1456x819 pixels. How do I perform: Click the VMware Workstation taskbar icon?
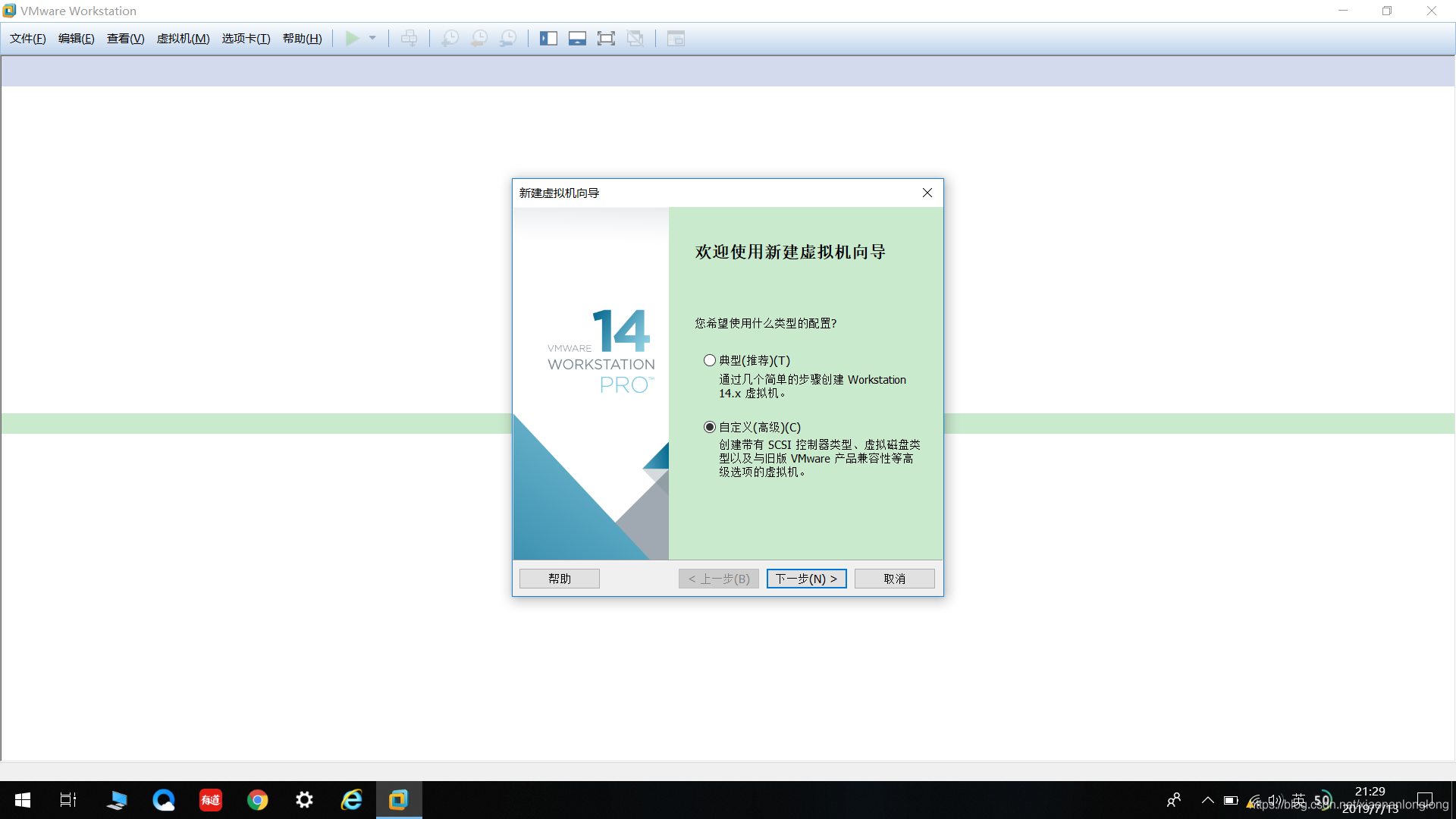pyautogui.click(x=399, y=800)
